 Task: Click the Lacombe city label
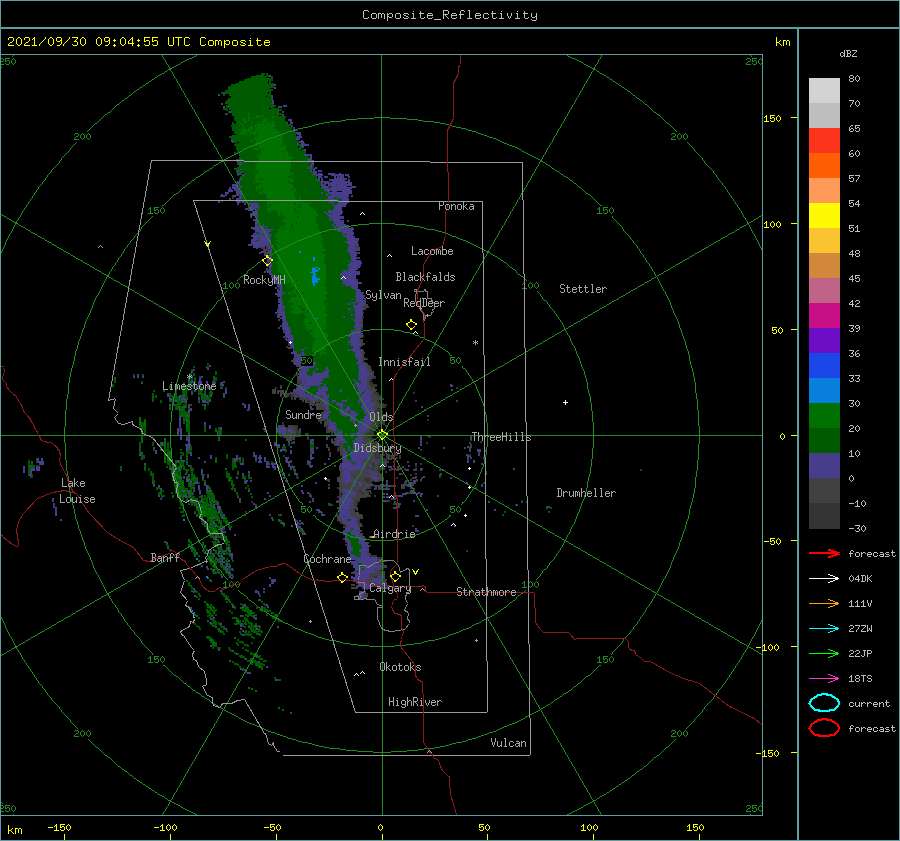(x=432, y=251)
